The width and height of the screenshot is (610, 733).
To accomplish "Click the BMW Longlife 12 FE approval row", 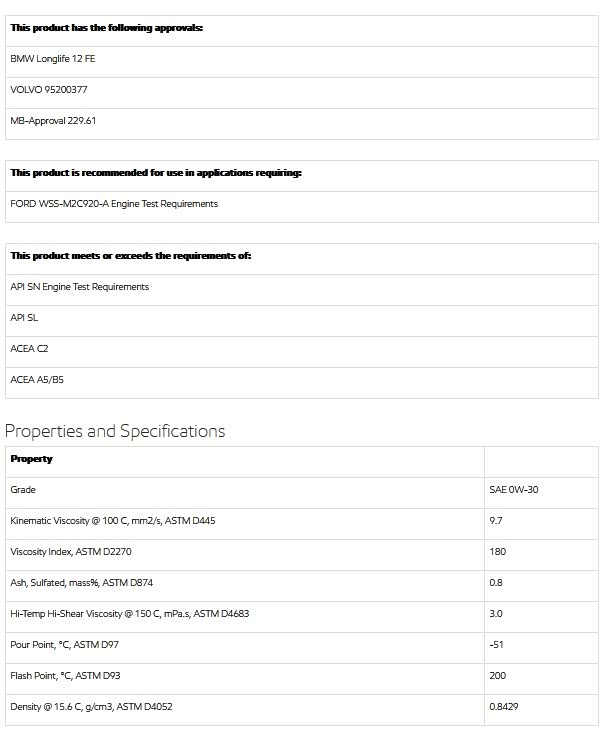I will point(53,59).
